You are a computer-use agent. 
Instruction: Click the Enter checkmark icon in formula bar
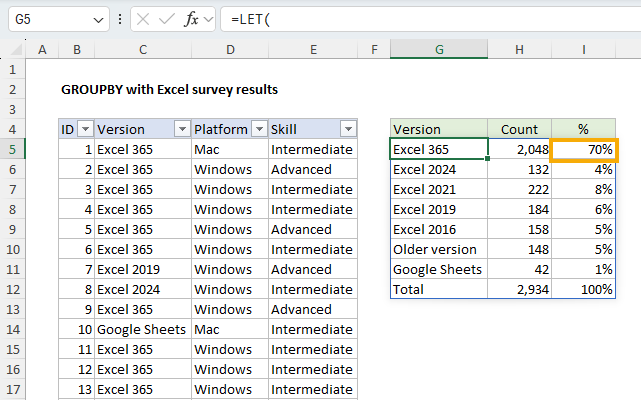coord(166,19)
